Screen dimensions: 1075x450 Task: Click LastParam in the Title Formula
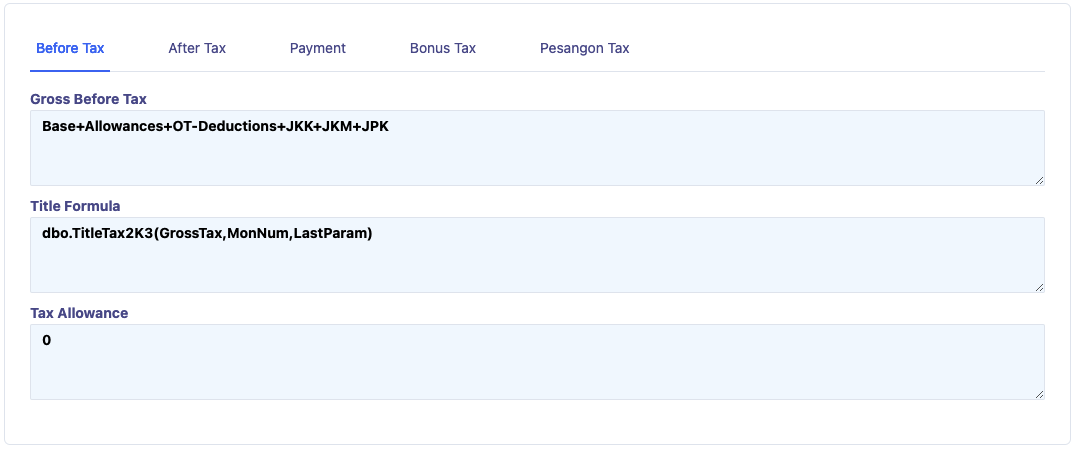pyautogui.click(x=332, y=234)
